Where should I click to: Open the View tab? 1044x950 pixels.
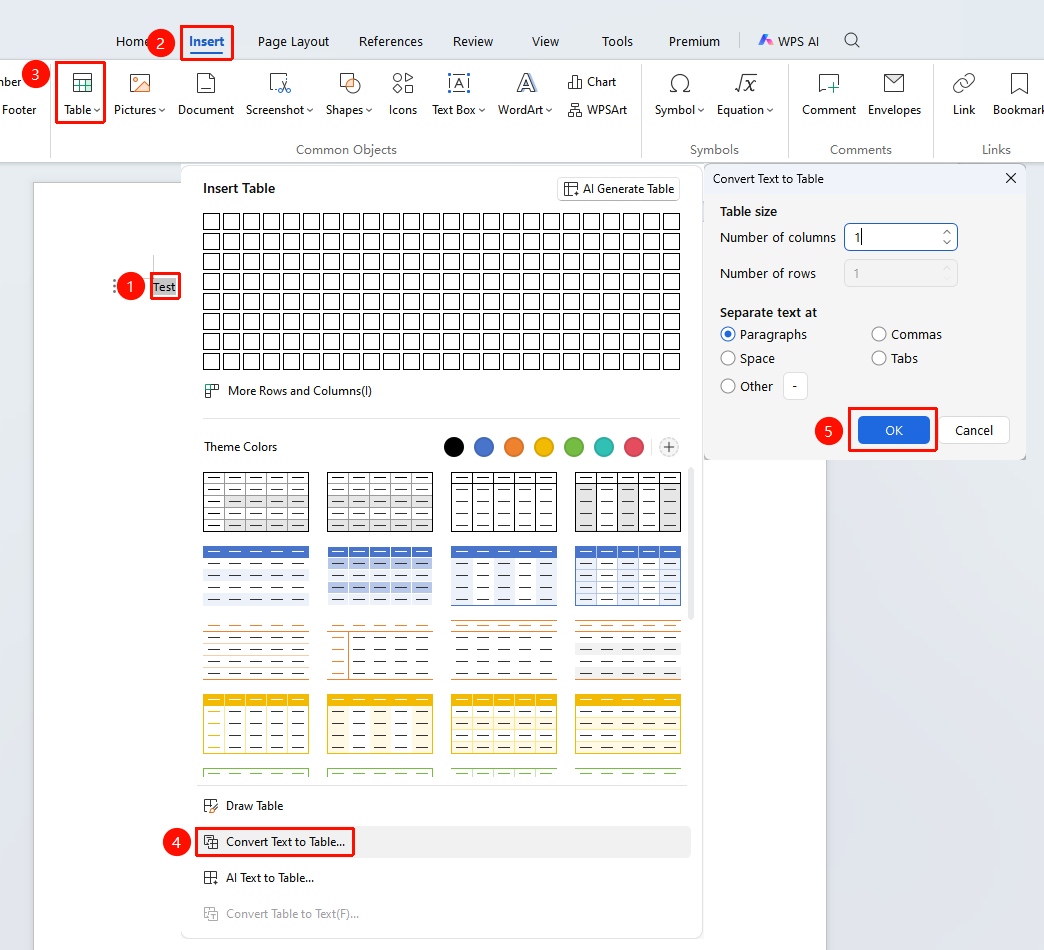[545, 41]
